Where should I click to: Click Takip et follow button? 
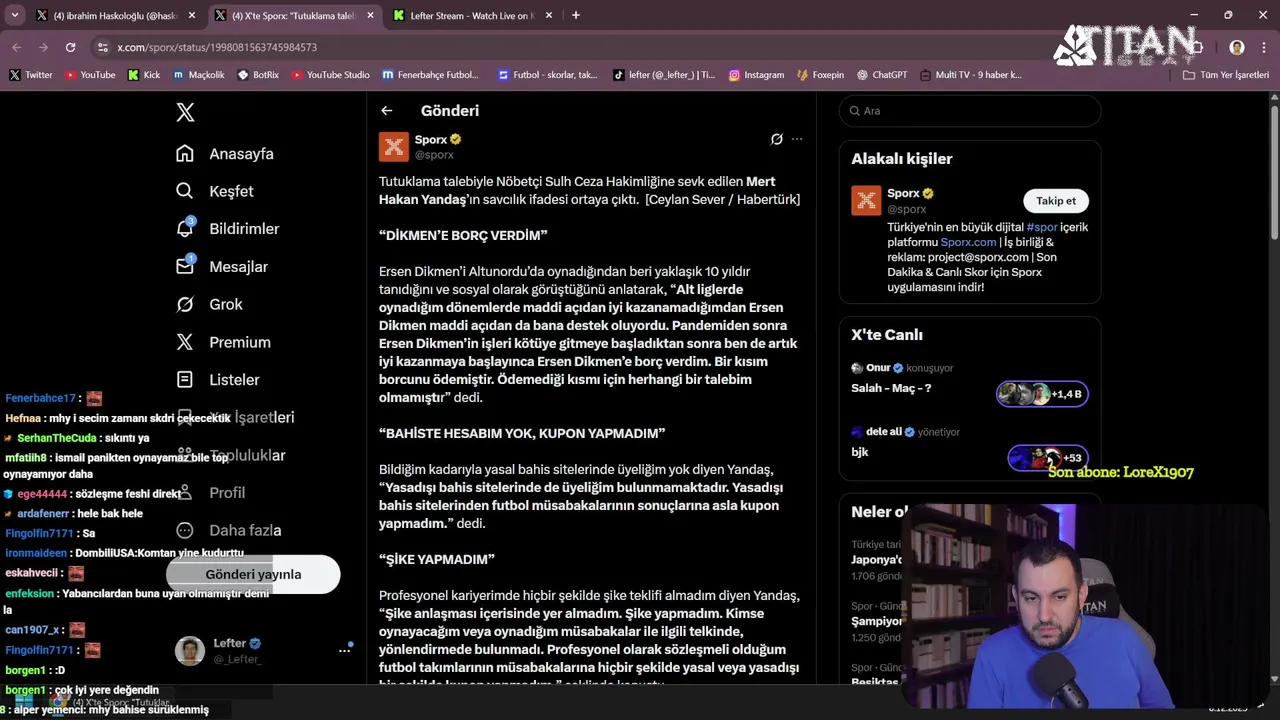[x=1056, y=201]
